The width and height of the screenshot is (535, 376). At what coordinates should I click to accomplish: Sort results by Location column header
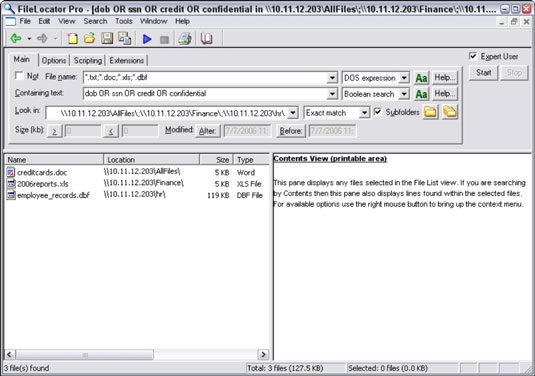[x=151, y=160]
